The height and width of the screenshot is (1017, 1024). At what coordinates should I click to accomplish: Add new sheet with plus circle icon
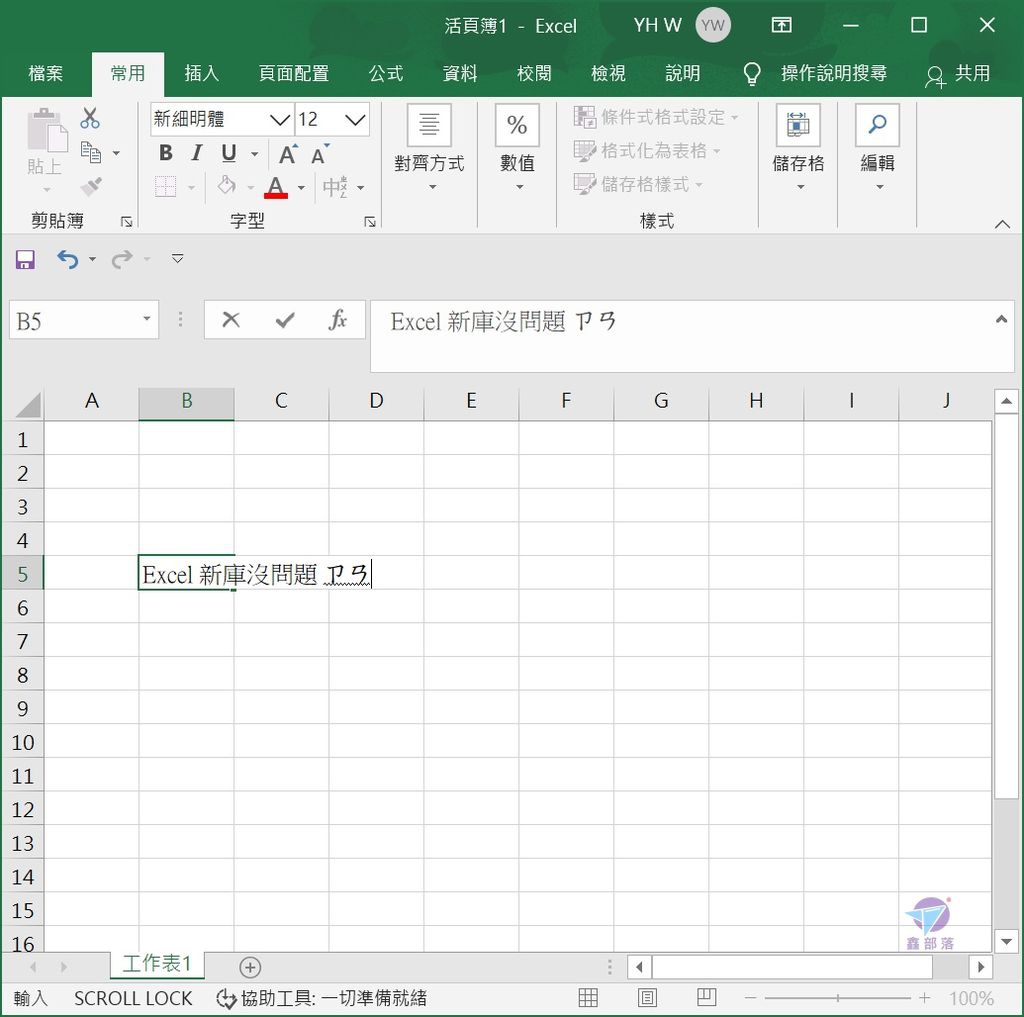point(250,967)
